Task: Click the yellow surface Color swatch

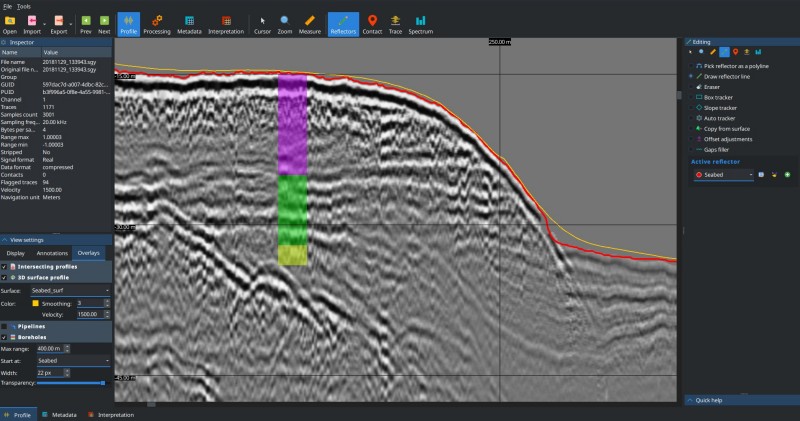Action: point(35,303)
